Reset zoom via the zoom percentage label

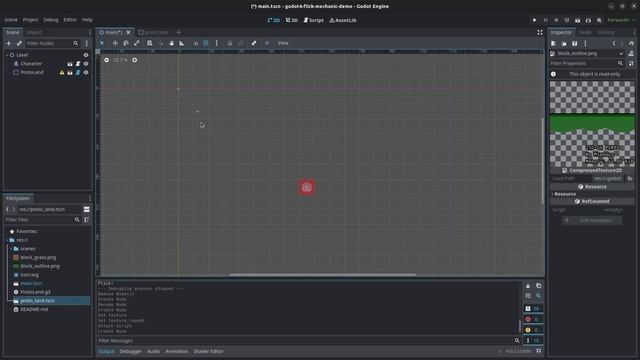[x=120, y=60]
